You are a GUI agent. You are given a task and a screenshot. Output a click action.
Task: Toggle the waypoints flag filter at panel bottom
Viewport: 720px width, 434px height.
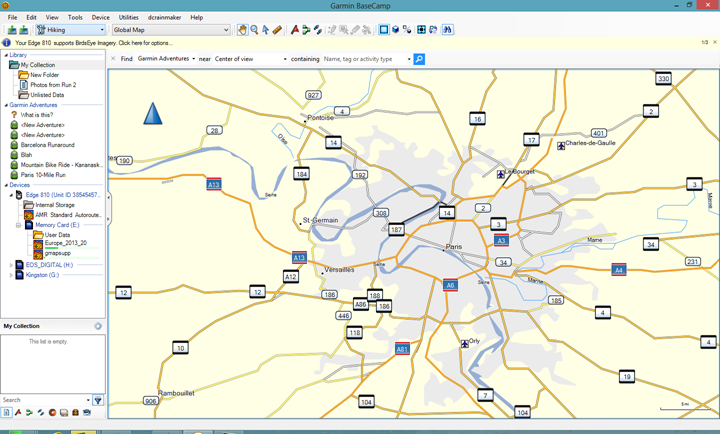(18, 412)
